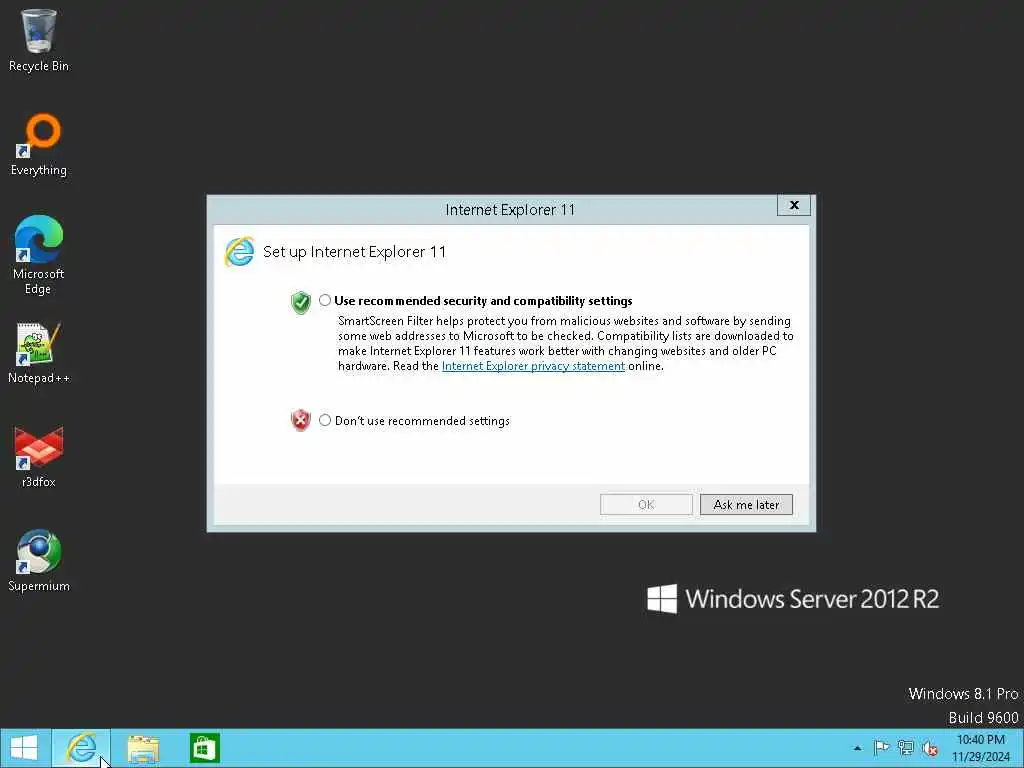Click the red shield X icon

tap(300, 420)
